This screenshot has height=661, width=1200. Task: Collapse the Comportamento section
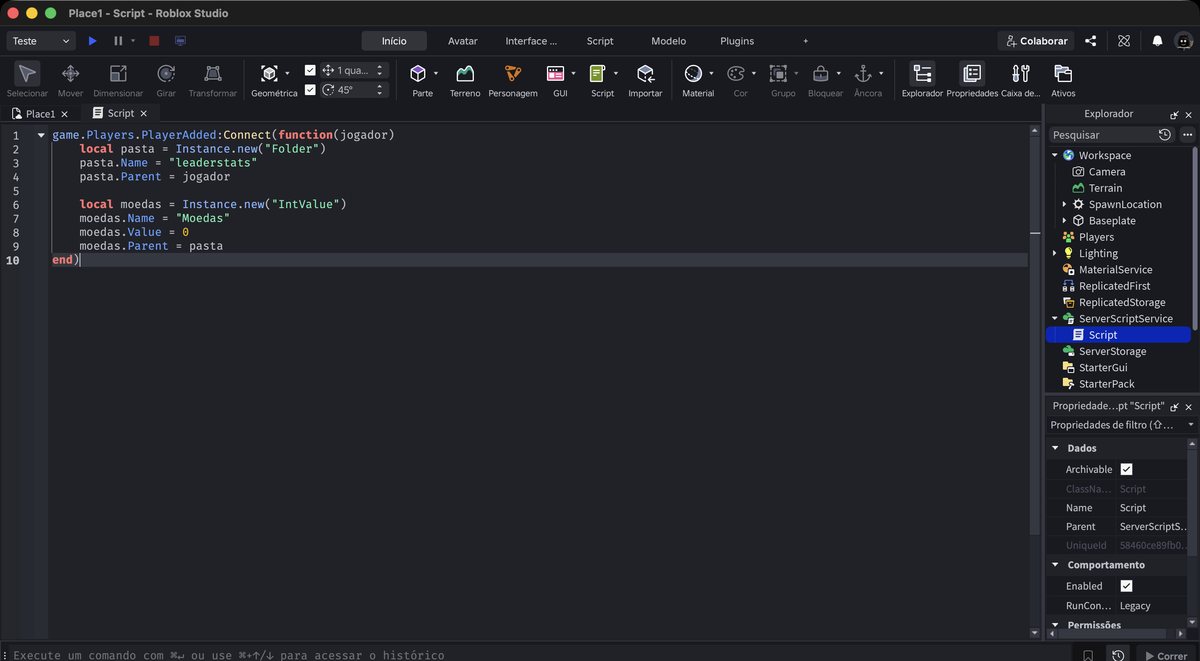pyautogui.click(x=1054, y=565)
